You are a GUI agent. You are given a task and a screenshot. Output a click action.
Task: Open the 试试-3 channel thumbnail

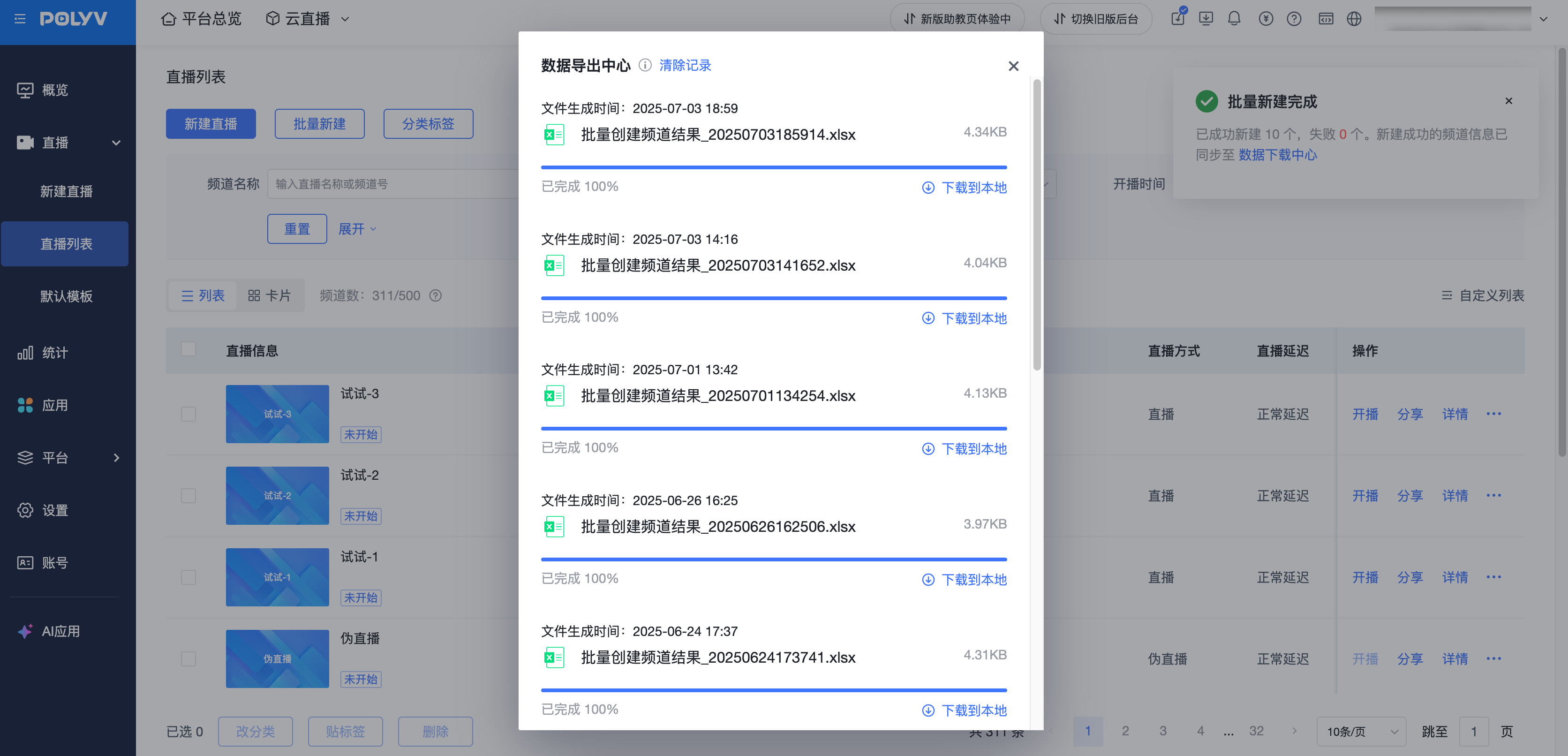[277, 414]
